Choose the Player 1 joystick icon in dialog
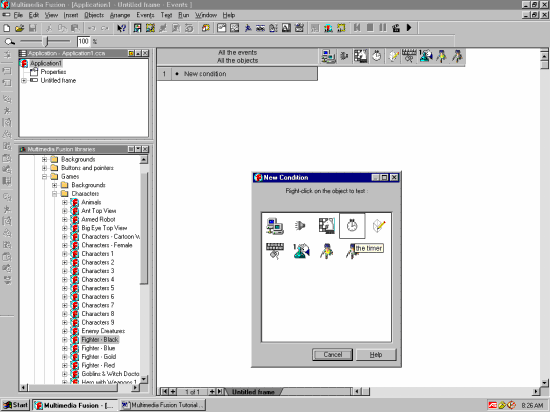551x413 pixels. [x=301, y=251]
